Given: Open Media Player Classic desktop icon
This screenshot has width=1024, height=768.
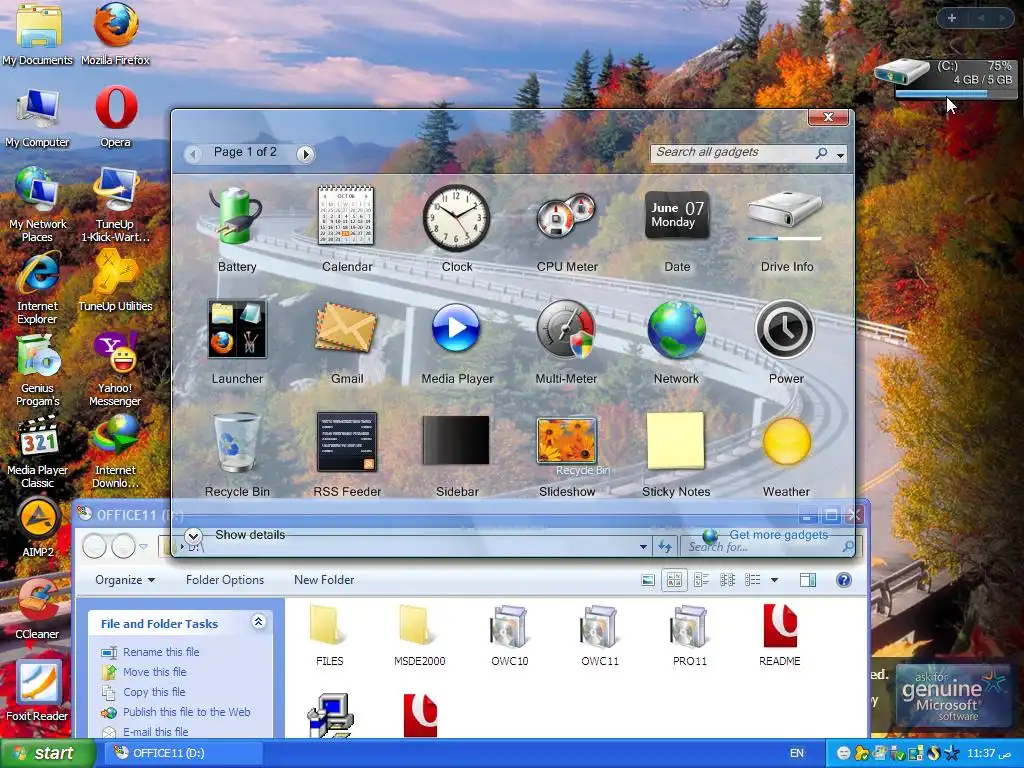Looking at the screenshot, I should pos(37,452).
